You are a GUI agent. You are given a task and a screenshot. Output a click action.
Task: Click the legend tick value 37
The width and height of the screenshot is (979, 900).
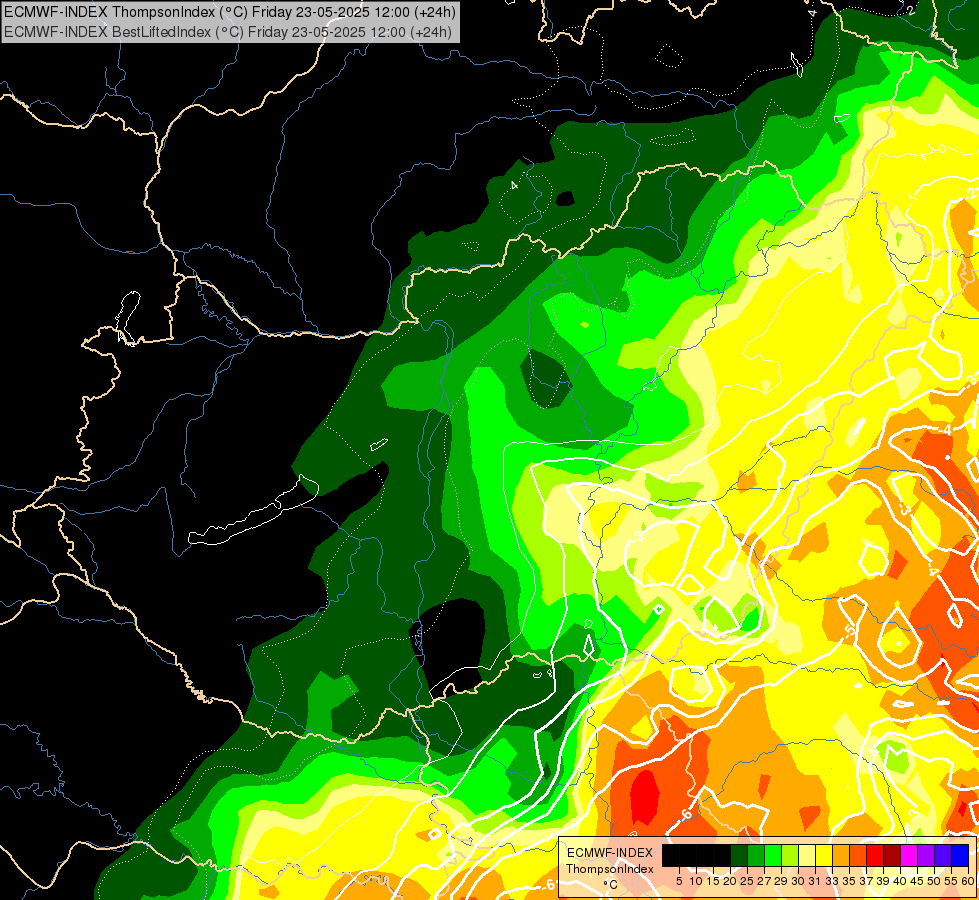pyautogui.click(x=865, y=881)
